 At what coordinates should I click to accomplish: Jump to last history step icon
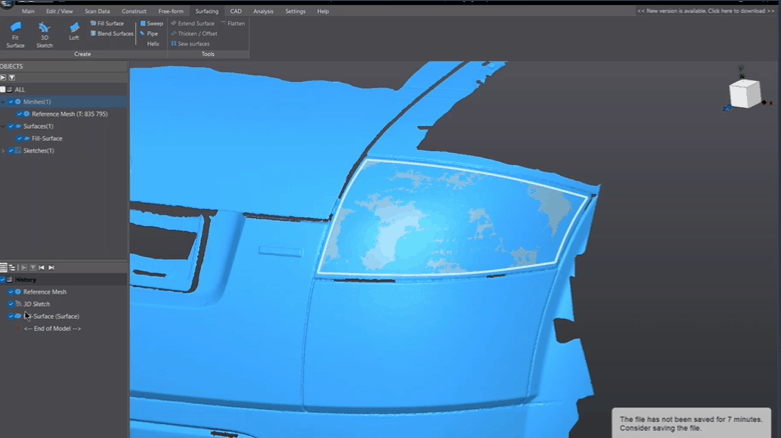coord(51,268)
